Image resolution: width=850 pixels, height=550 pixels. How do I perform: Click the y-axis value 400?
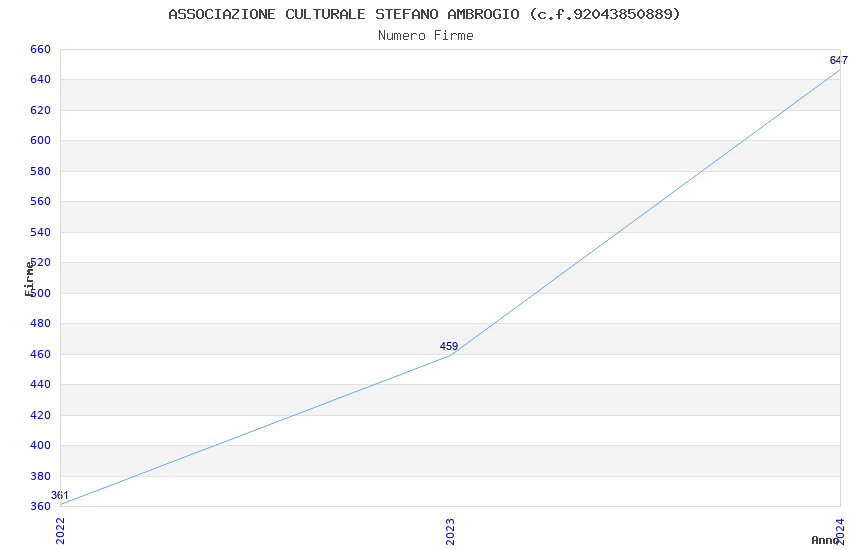click(x=40, y=445)
